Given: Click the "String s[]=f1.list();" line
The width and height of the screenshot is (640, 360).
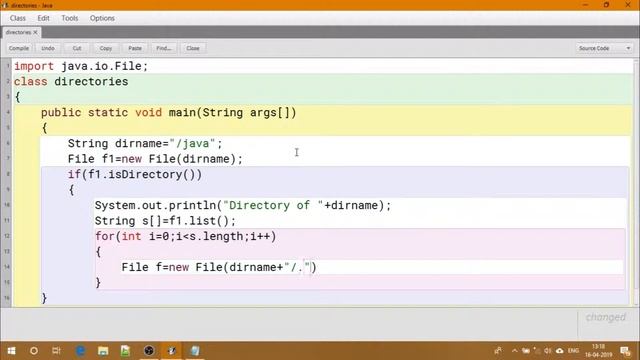Looking at the screenshot, I should (165, 221).
